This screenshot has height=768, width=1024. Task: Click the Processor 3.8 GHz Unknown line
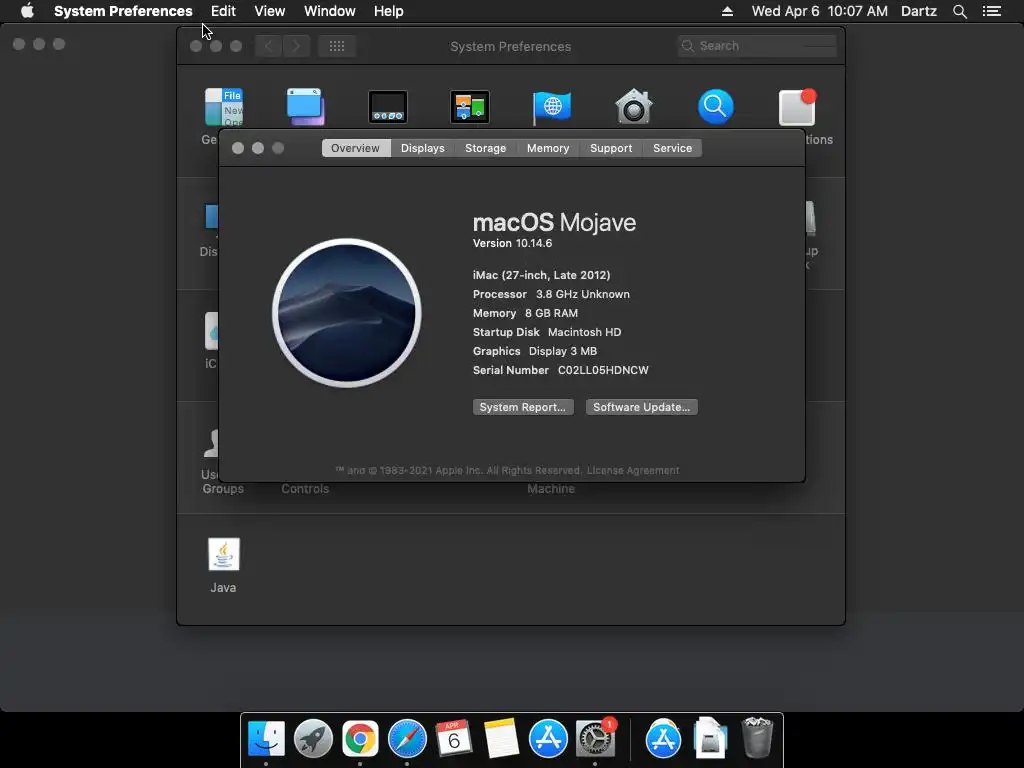pyautogui.click(x=551, y=294)
